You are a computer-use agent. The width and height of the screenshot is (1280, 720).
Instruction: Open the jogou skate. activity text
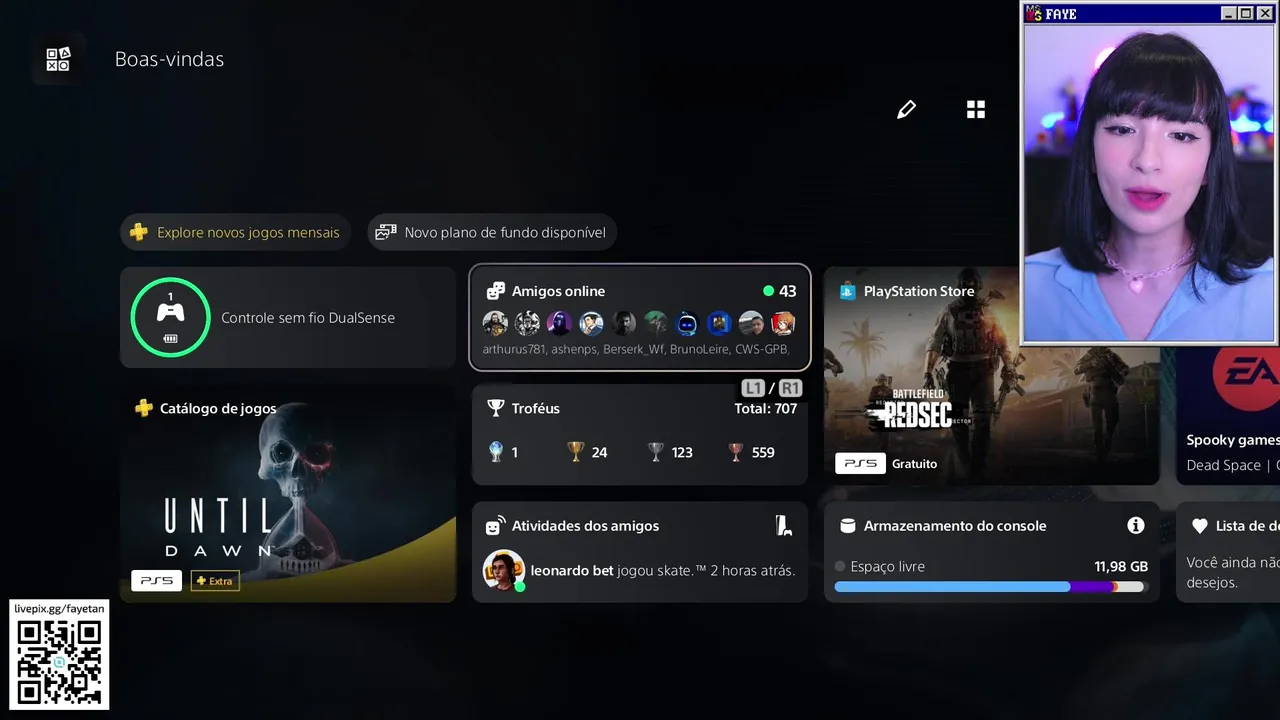[706, 571]
